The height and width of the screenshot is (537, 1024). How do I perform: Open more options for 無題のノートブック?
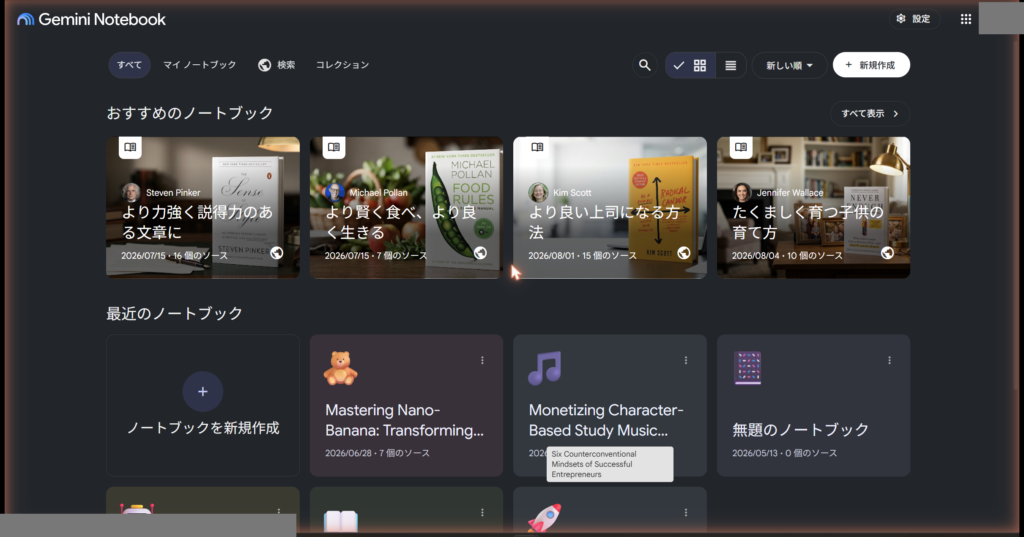[889, 360]
